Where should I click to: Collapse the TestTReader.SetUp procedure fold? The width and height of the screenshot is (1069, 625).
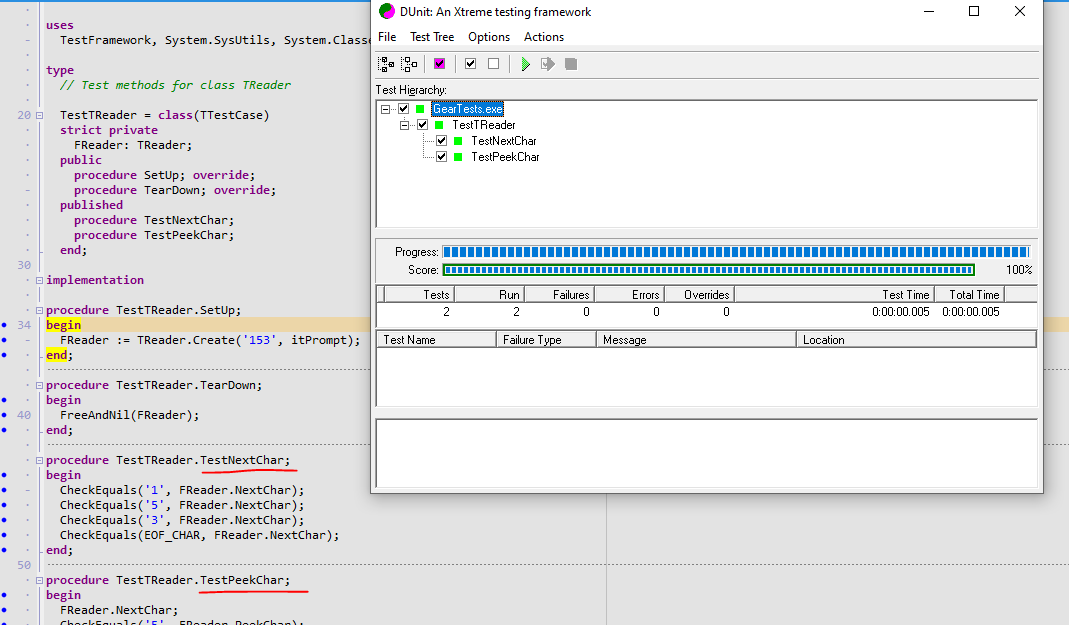pyautogui.click(x=40, y=310)
